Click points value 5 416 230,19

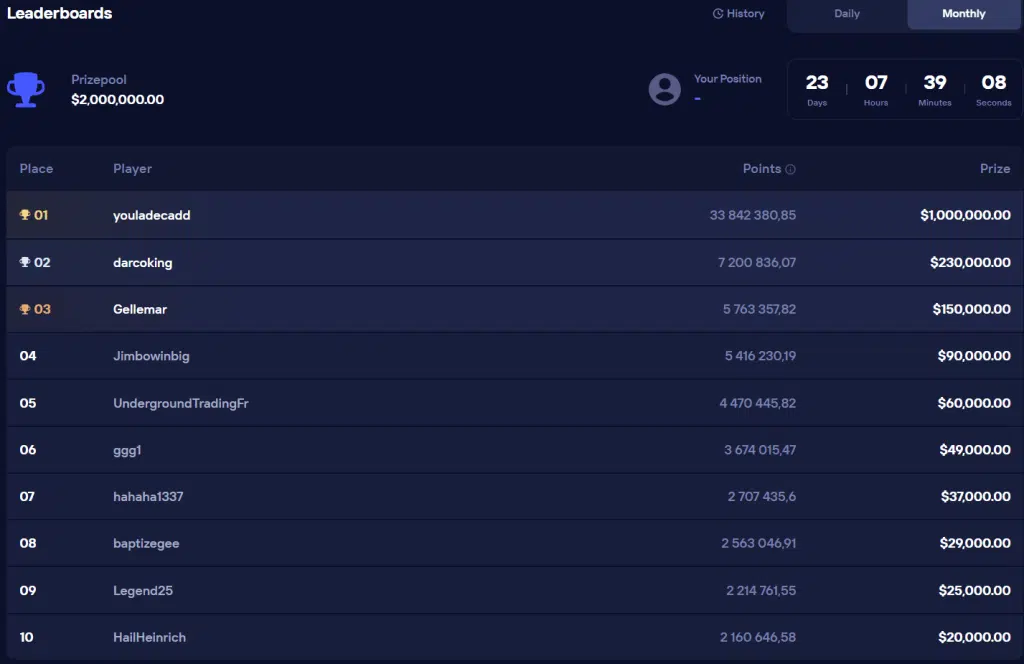(760, 356)
